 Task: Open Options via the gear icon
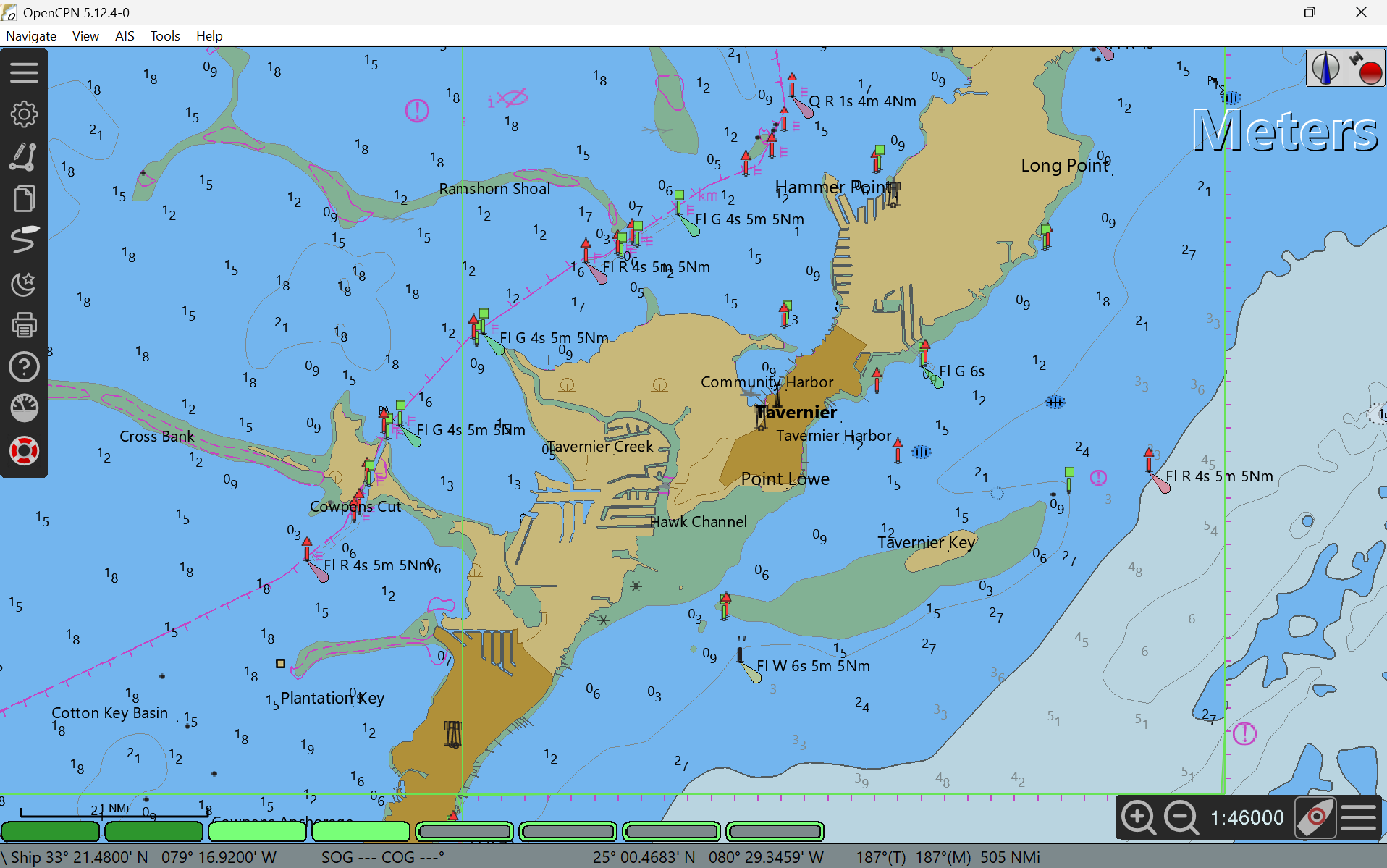(x=24, y=114)
